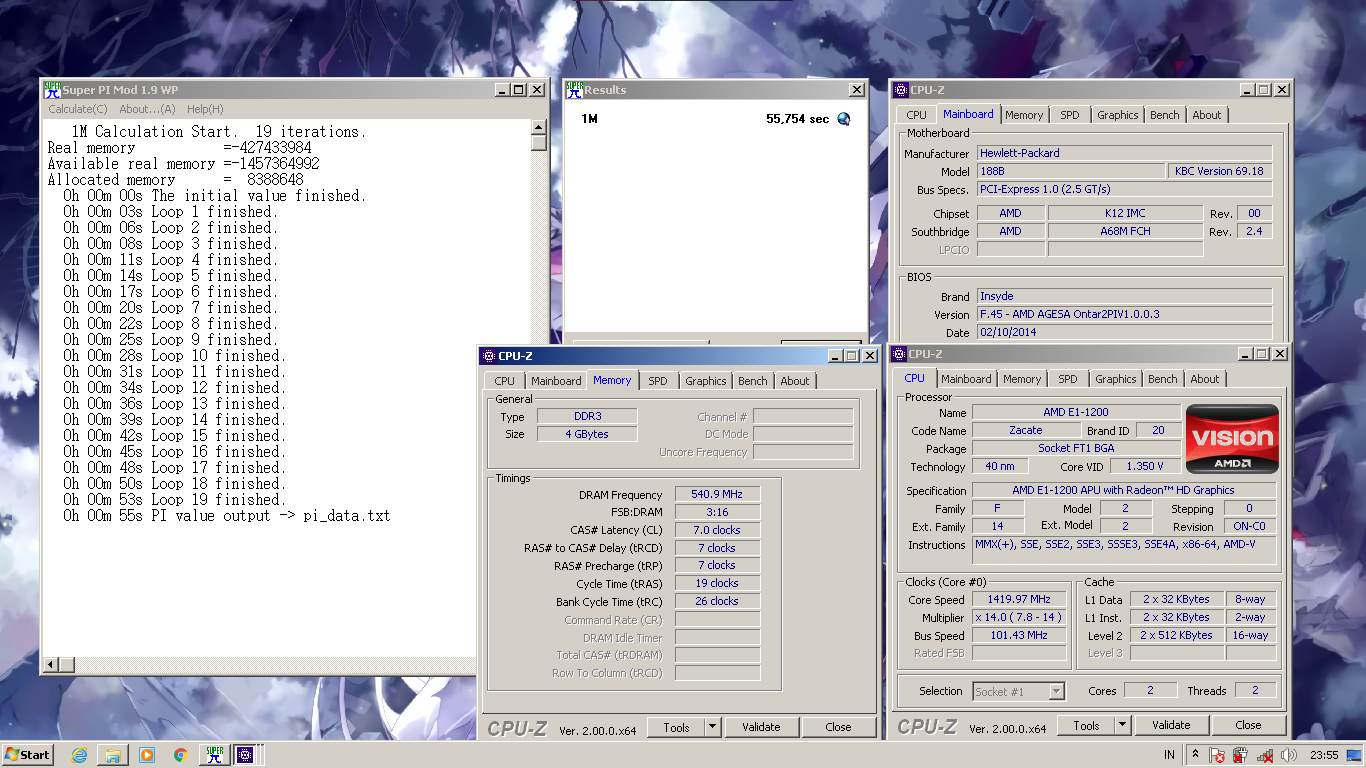Open Google Chrome from the taskbar

point(180,755)
